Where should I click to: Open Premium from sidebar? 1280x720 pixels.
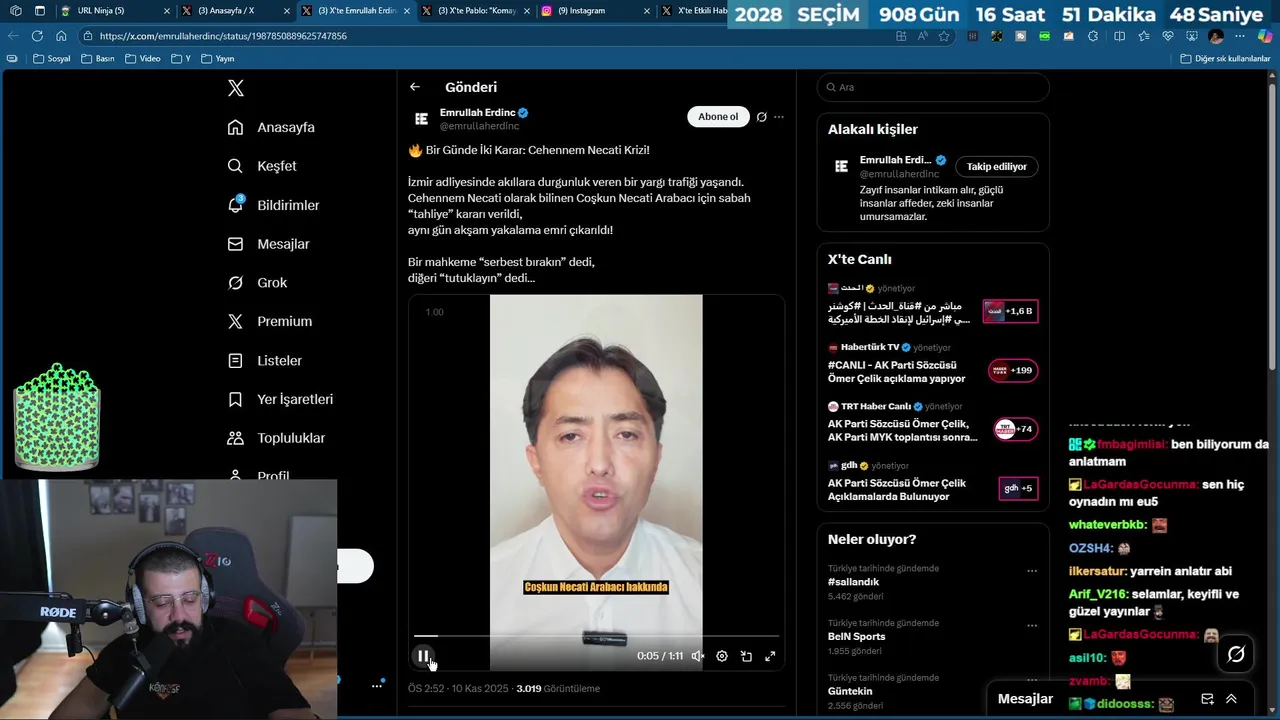[x=270, y=321]
